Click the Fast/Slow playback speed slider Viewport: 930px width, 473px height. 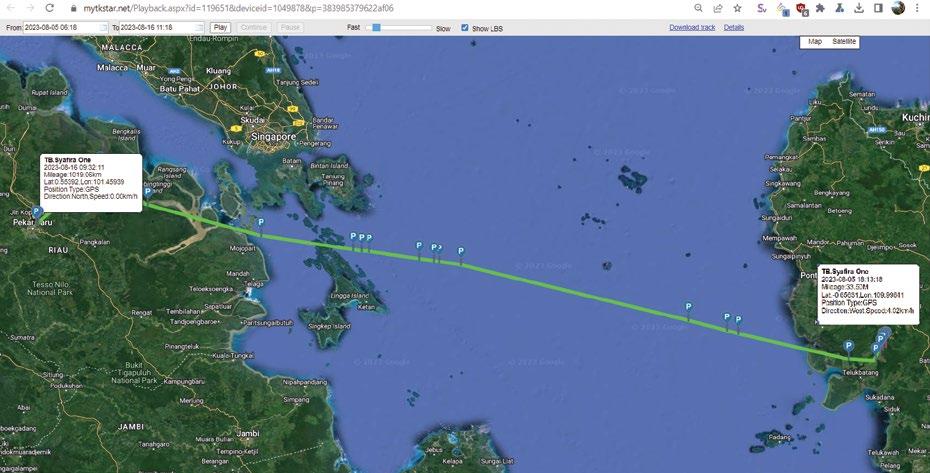click(399, 27)
